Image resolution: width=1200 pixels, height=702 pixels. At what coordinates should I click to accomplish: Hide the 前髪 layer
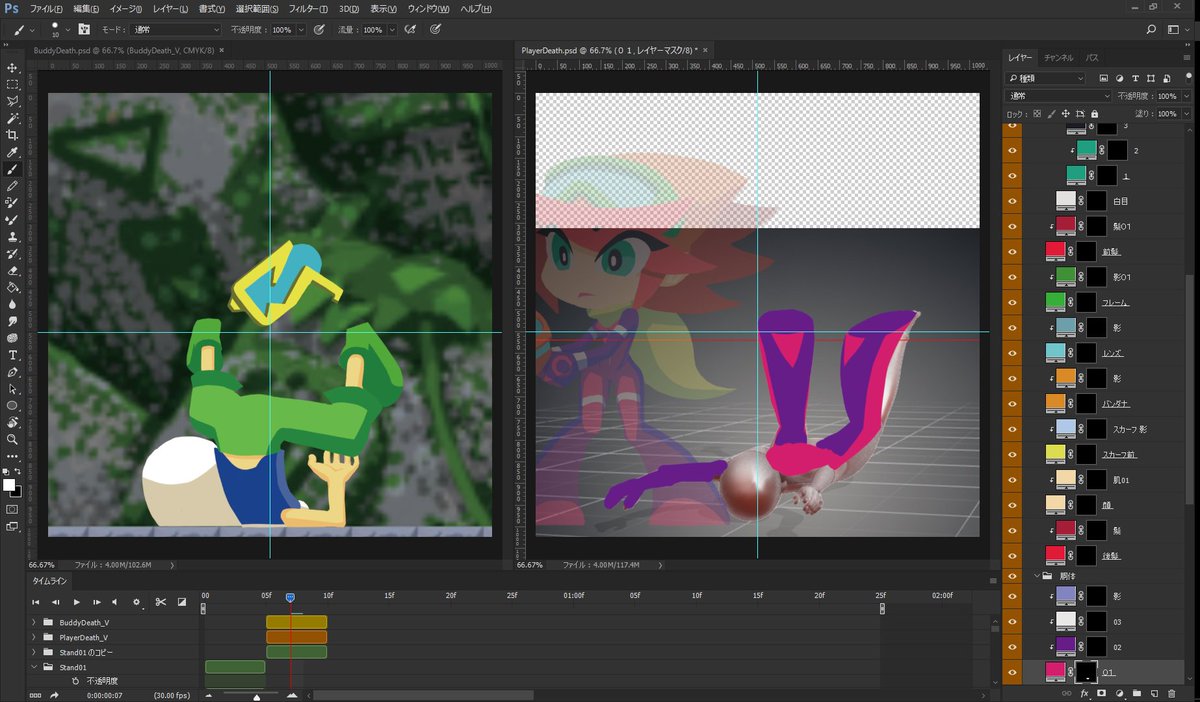(1012, 250)
